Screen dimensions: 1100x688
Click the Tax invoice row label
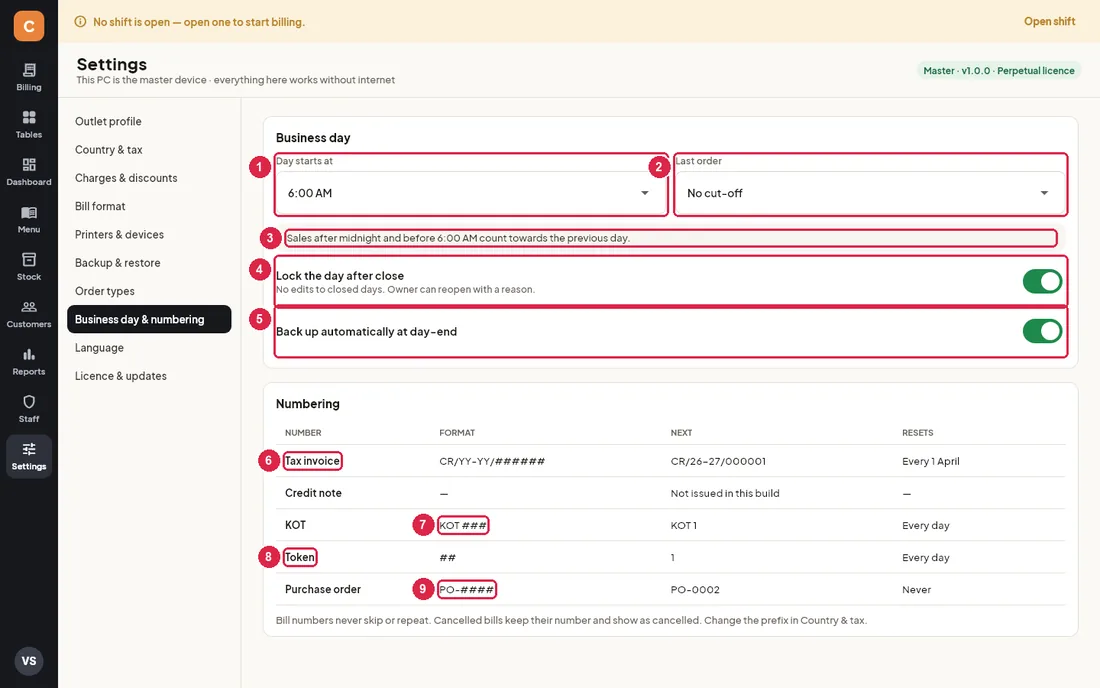tap(312, 461)
